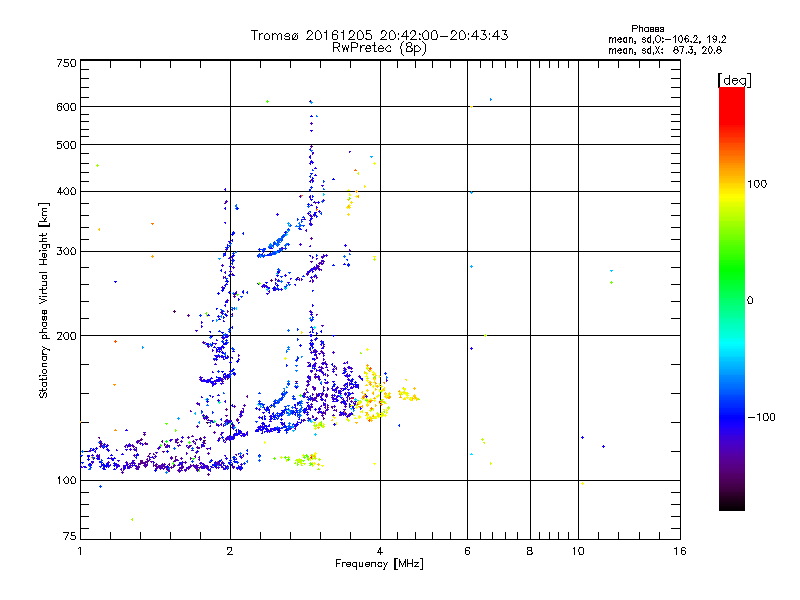The image size is (800, 600).
Task: Click the 'Frequency [MHz]' x-axis label
Action: point(379,564)
